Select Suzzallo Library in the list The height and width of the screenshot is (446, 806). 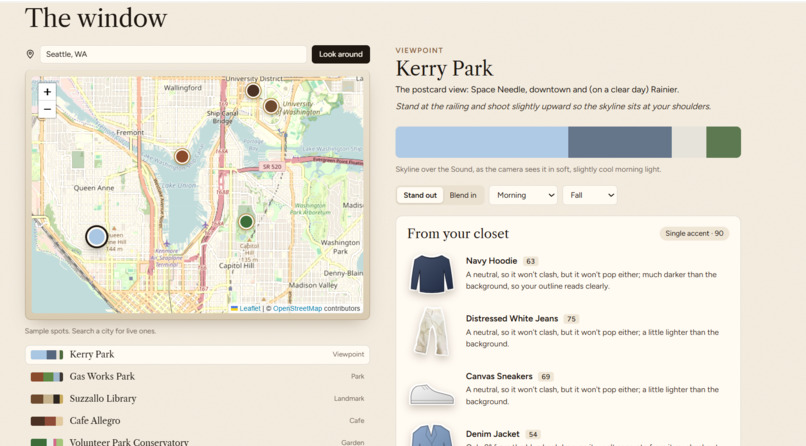click(x=197, y=399)
